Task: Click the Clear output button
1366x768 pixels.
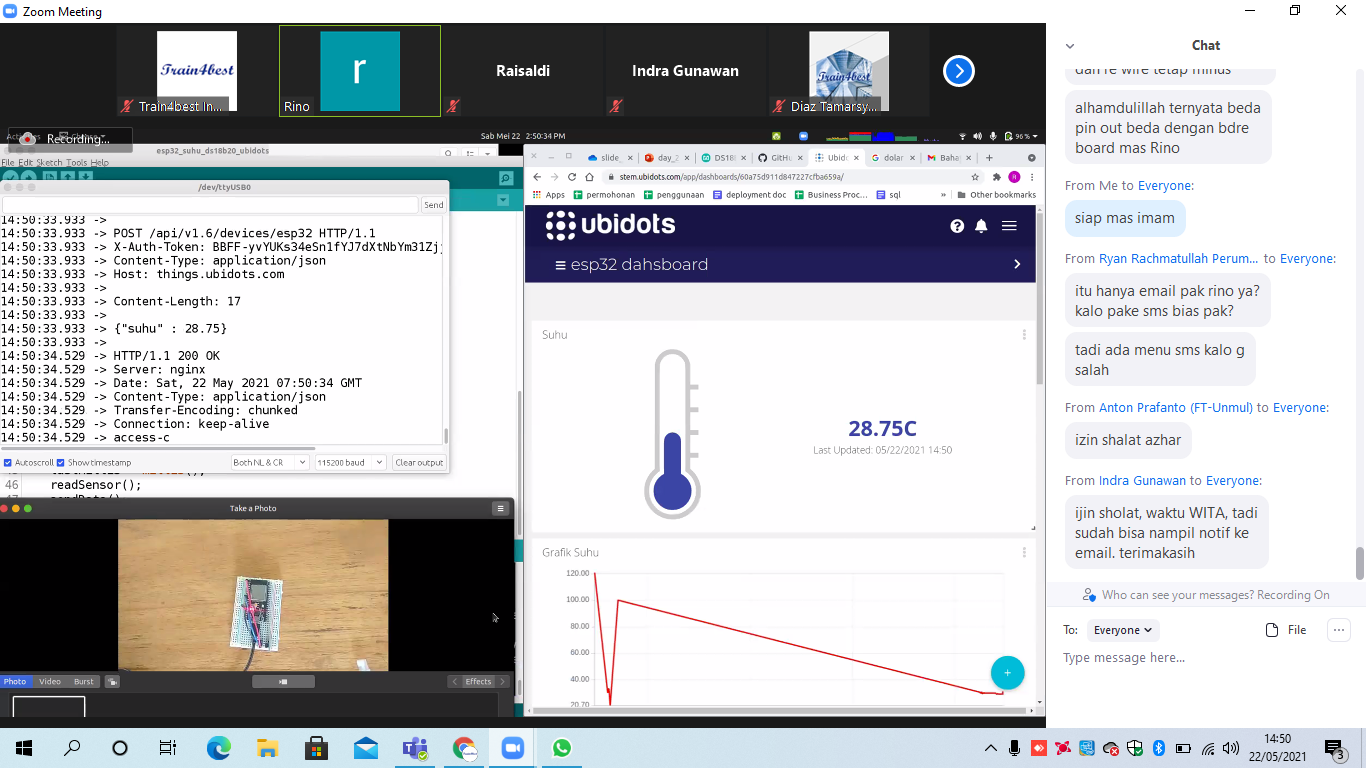Action: pos(418,463)
